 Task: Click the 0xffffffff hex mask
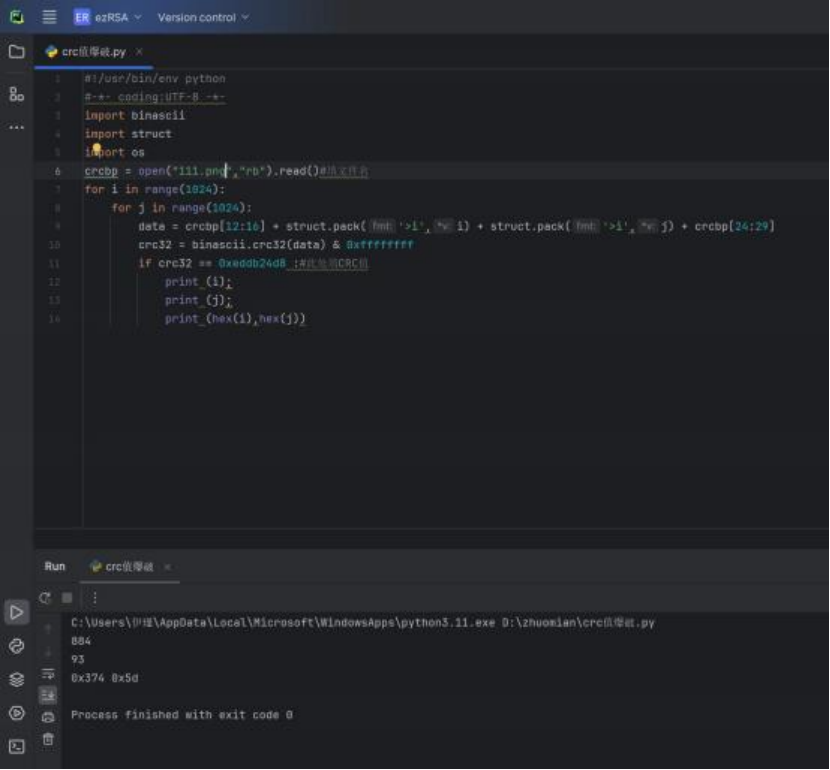point(380,245)
